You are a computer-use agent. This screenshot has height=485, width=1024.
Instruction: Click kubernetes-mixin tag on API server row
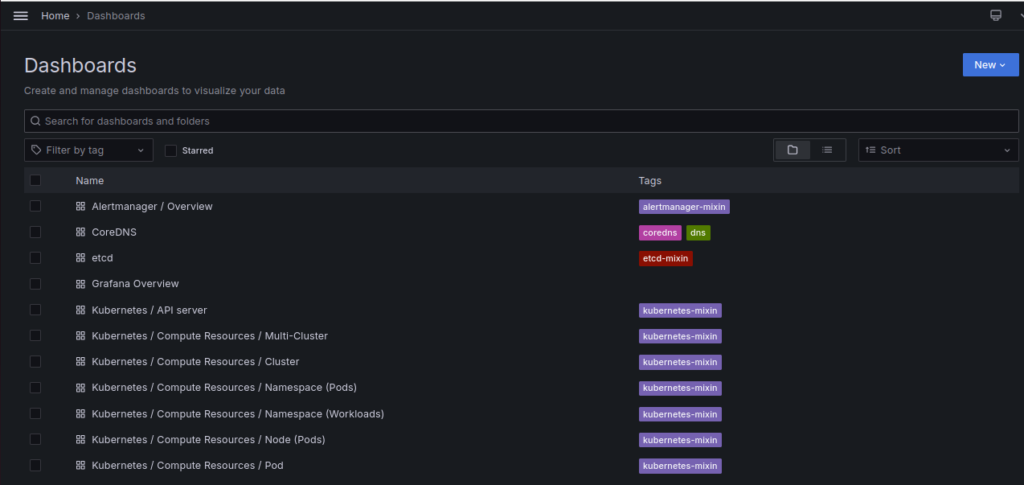click(680, 311)
